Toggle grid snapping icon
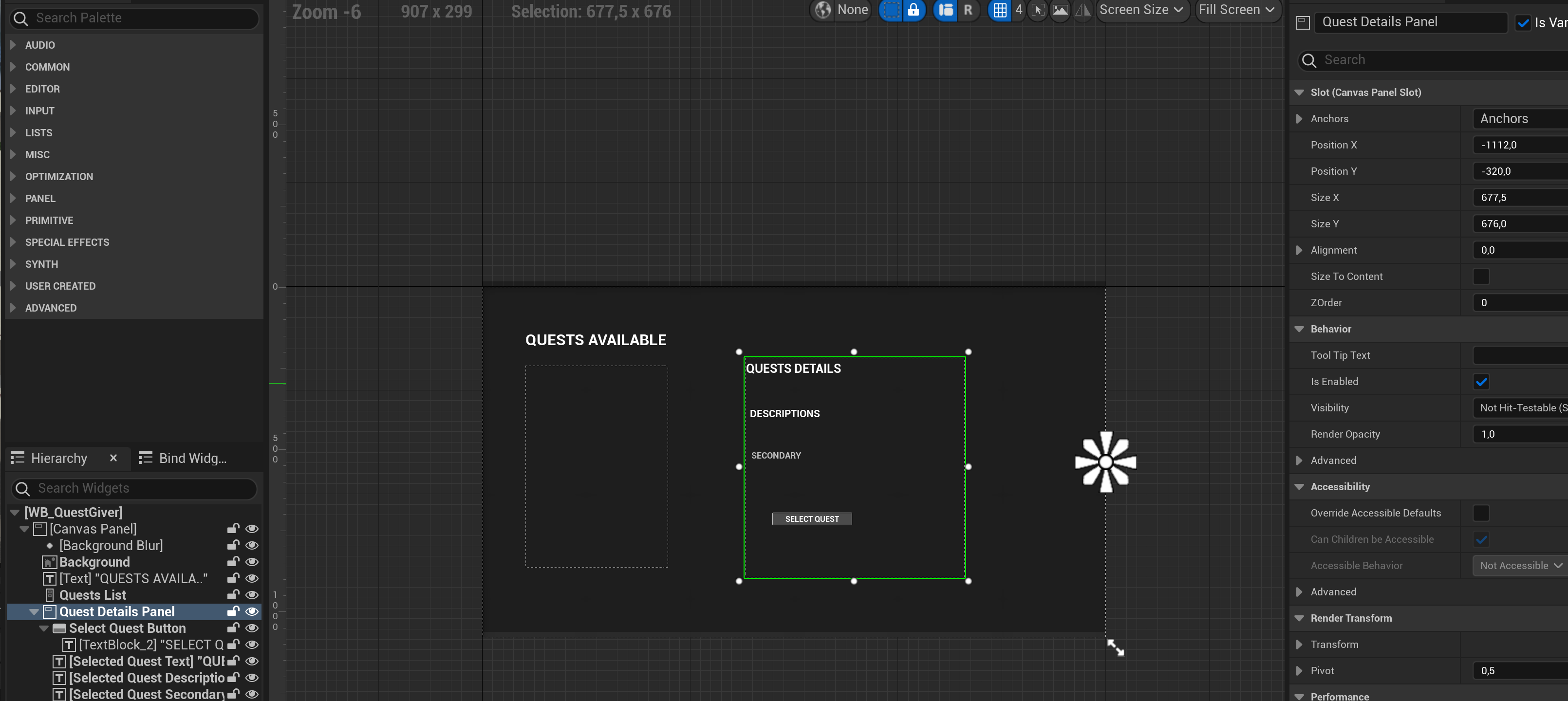Viewport: 1568px width, 701px height. coord(999,10)
